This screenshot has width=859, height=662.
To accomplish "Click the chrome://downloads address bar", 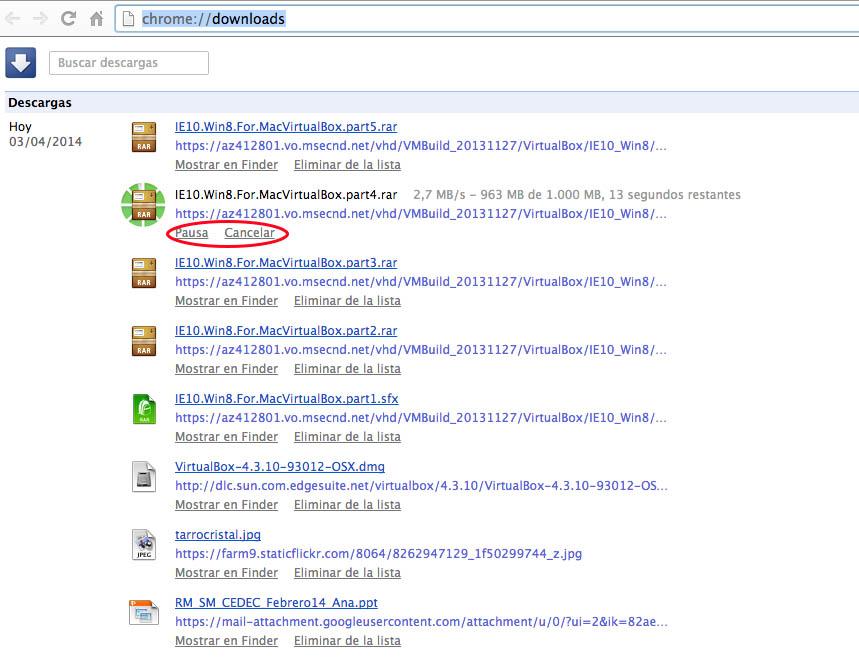I will tap(480, 19).
